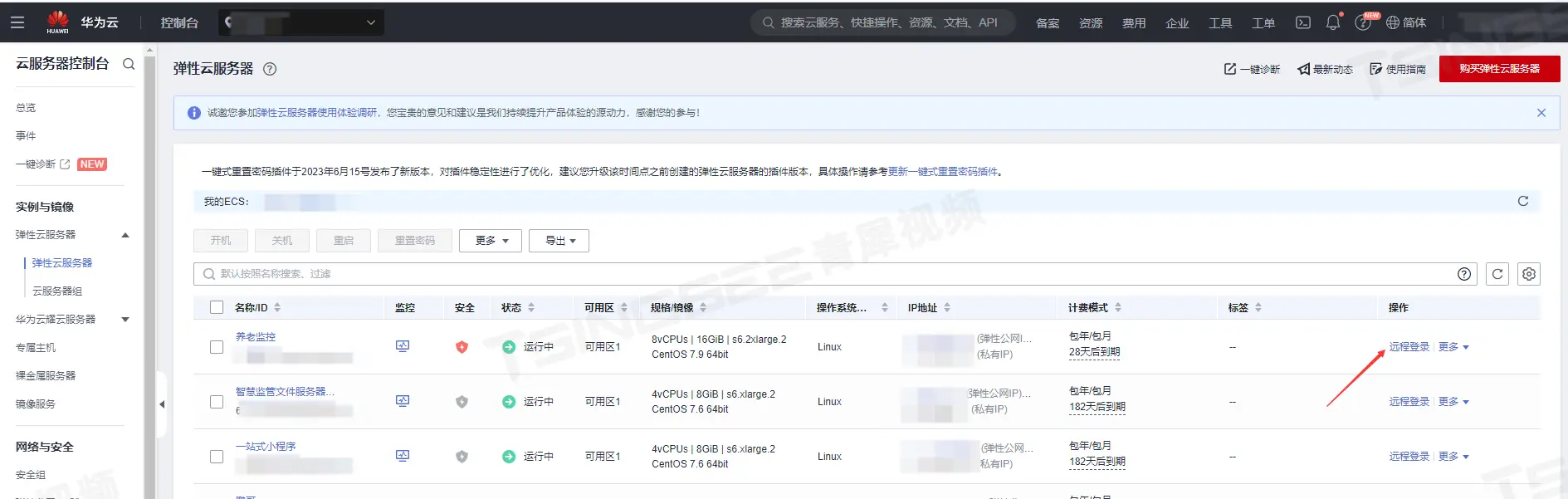Sort by 名称/ID column arrows
The width and height of the screenshot is (1568, 499).
(x=277, y=307)
